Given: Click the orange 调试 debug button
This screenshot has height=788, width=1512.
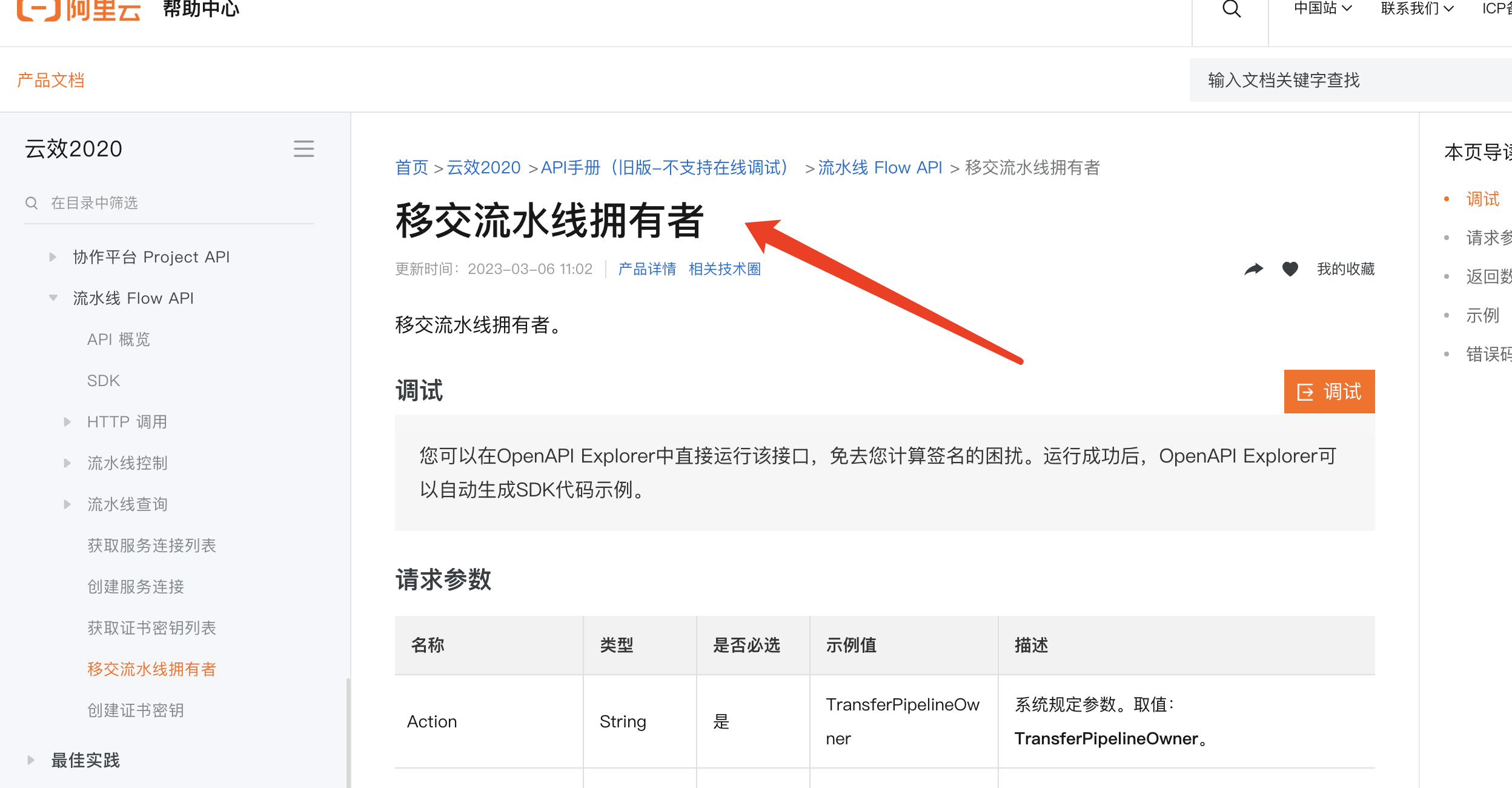Looking at the screenshot, I should (1329, 392).
